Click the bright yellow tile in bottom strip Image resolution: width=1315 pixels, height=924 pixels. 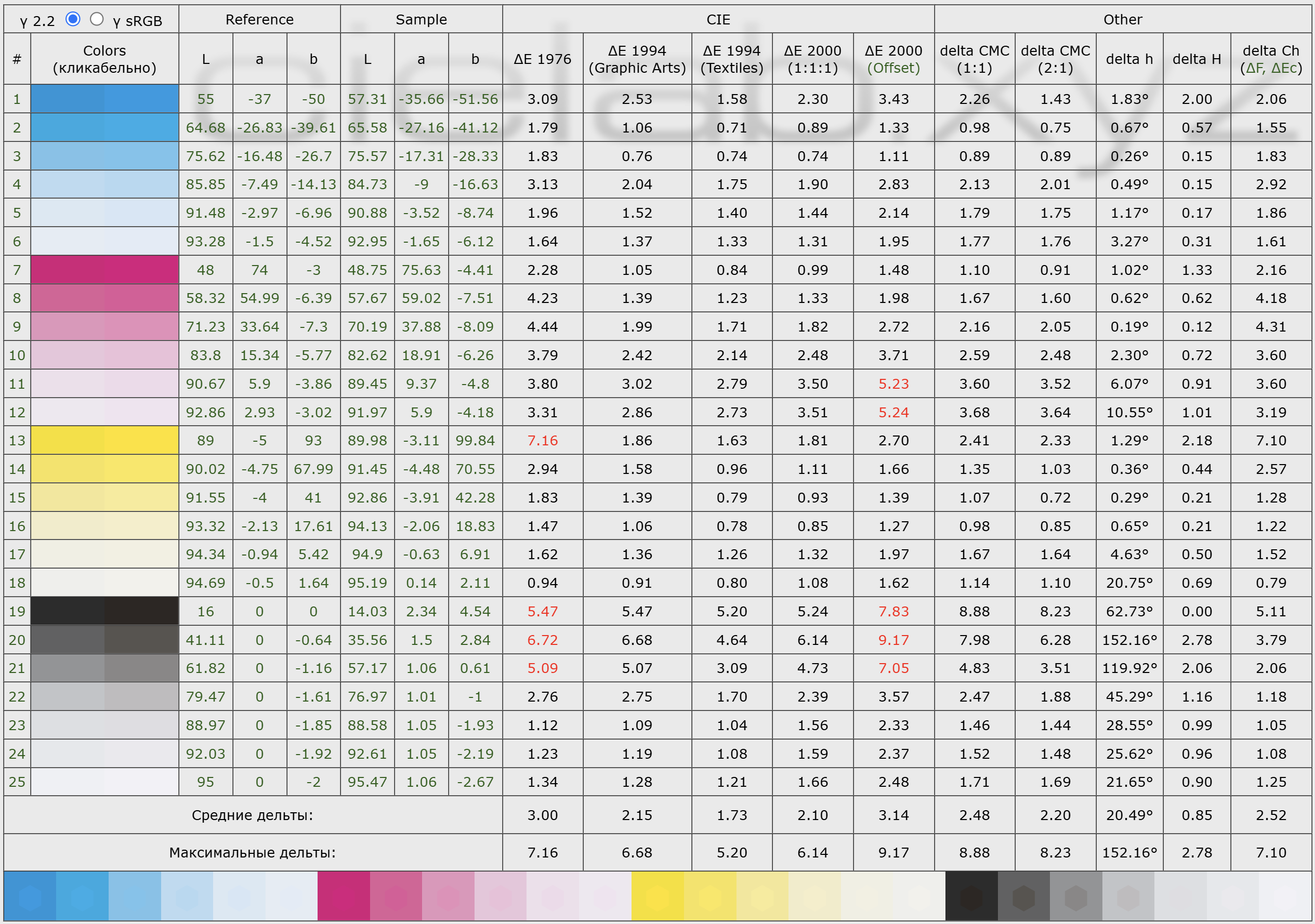(x=657, y=896)
